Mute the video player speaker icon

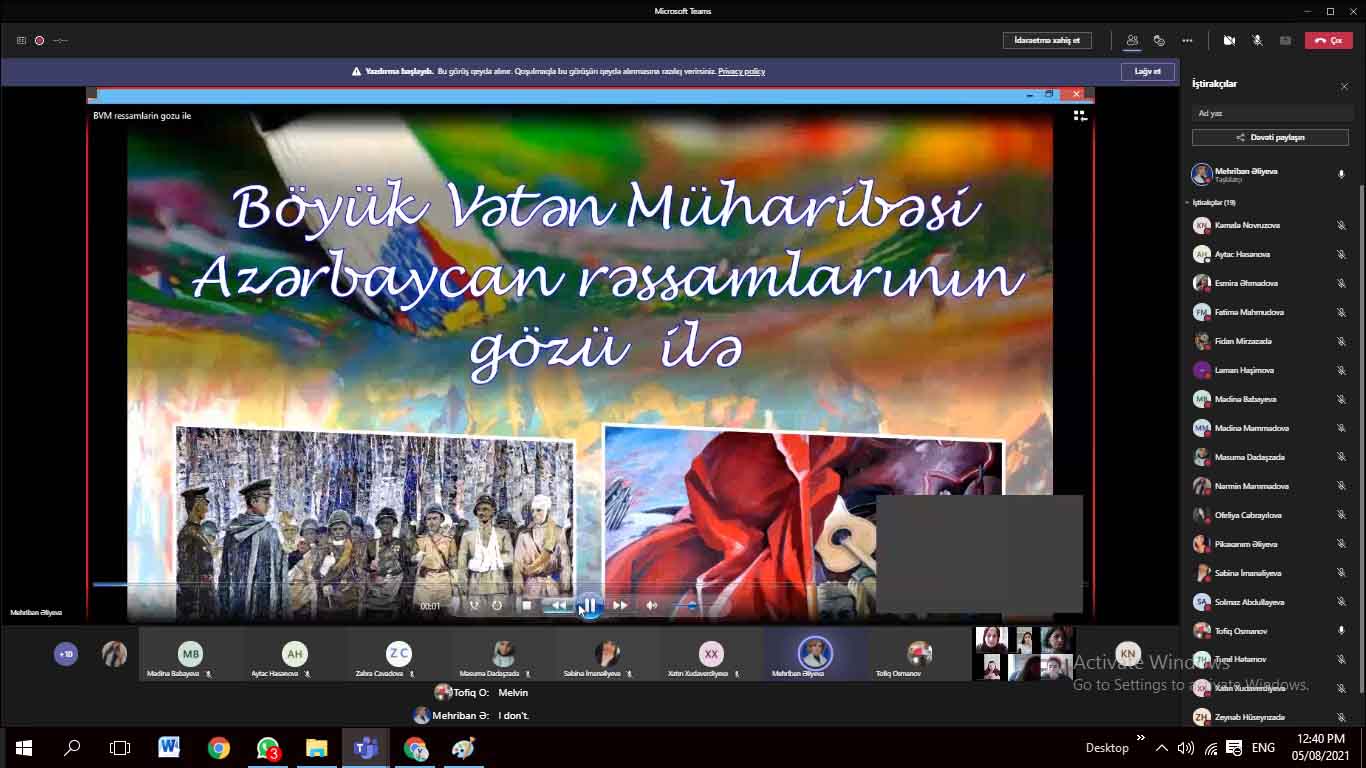[652, 606]
